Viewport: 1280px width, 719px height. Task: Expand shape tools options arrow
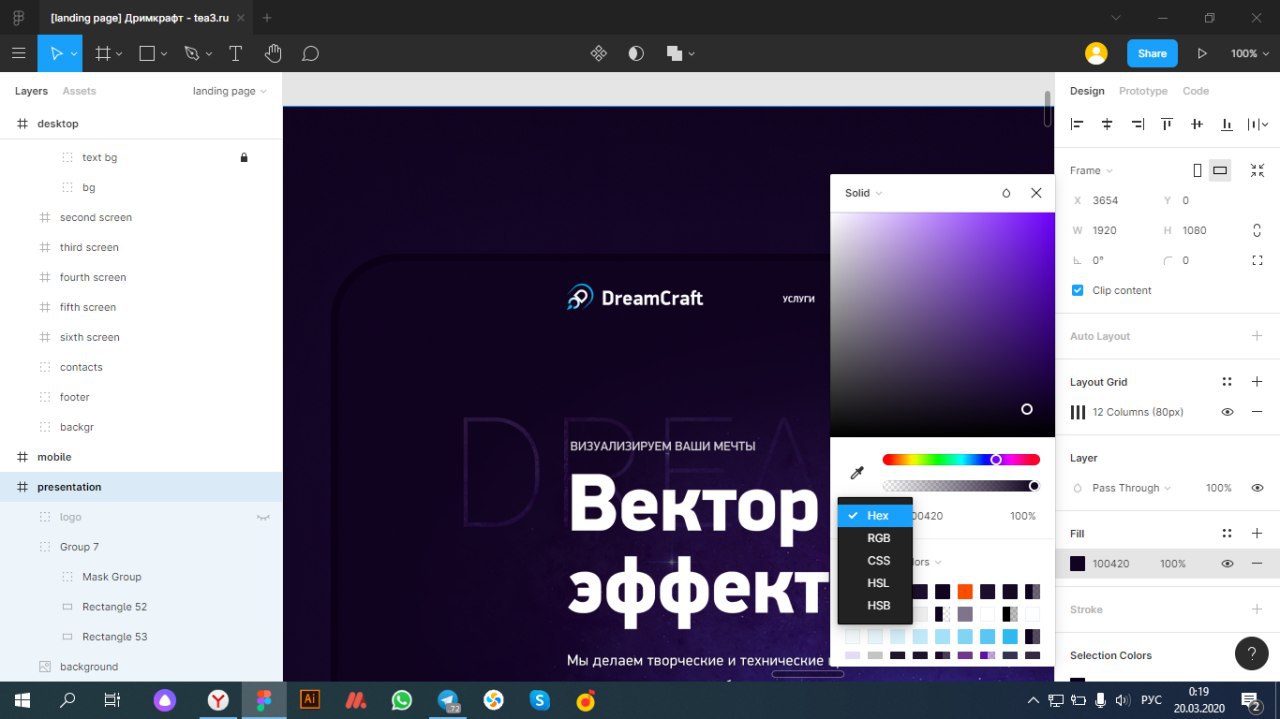pos(164,54)
